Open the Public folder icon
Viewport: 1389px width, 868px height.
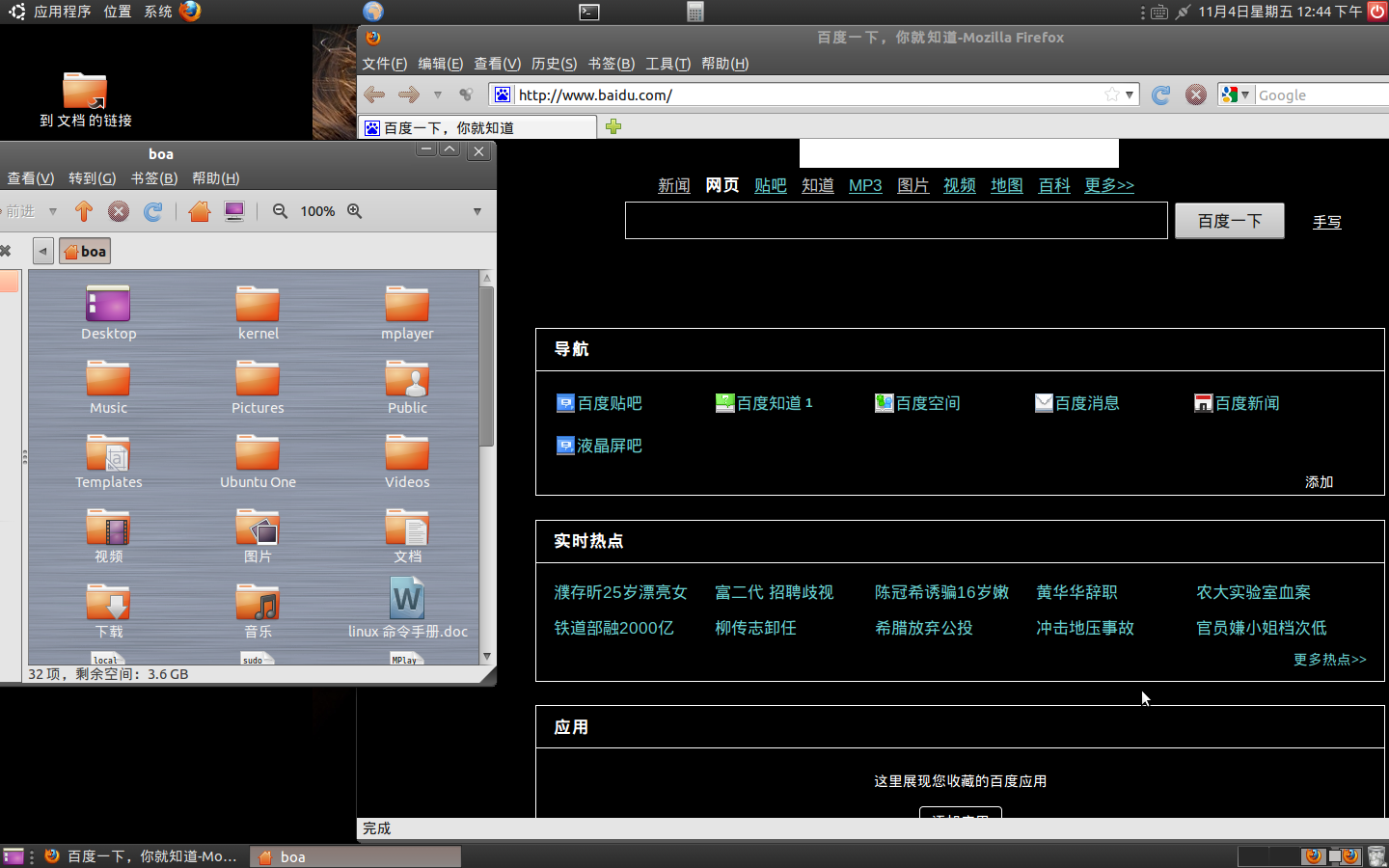coord(407,379)
